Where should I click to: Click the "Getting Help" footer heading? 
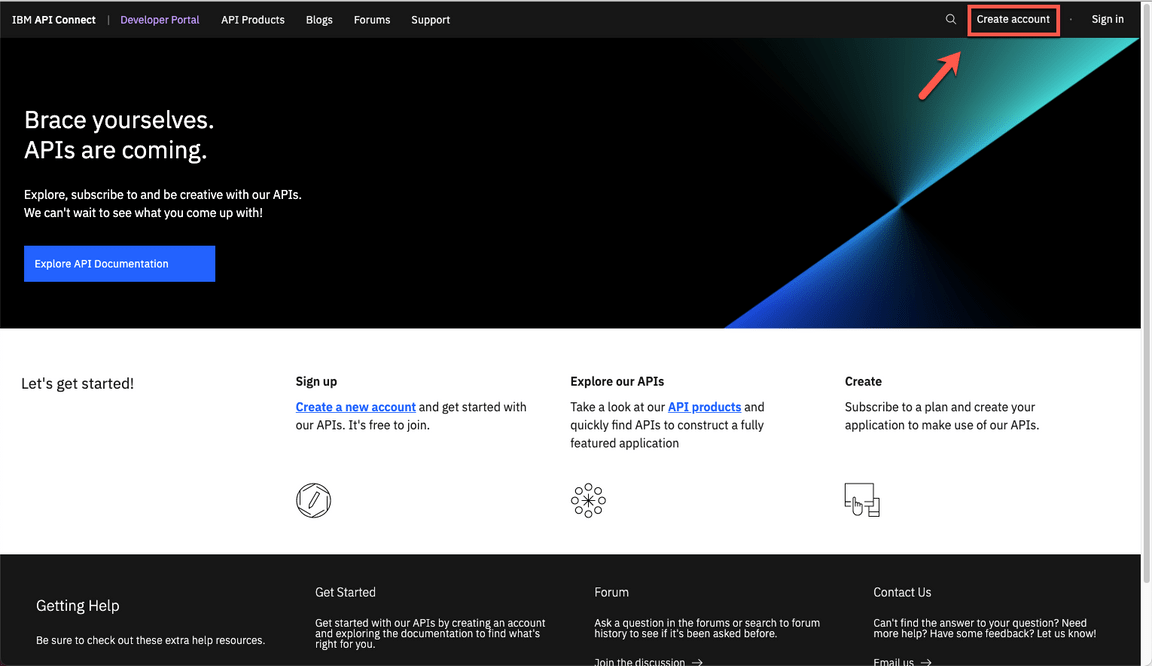[x=78, y=606]
